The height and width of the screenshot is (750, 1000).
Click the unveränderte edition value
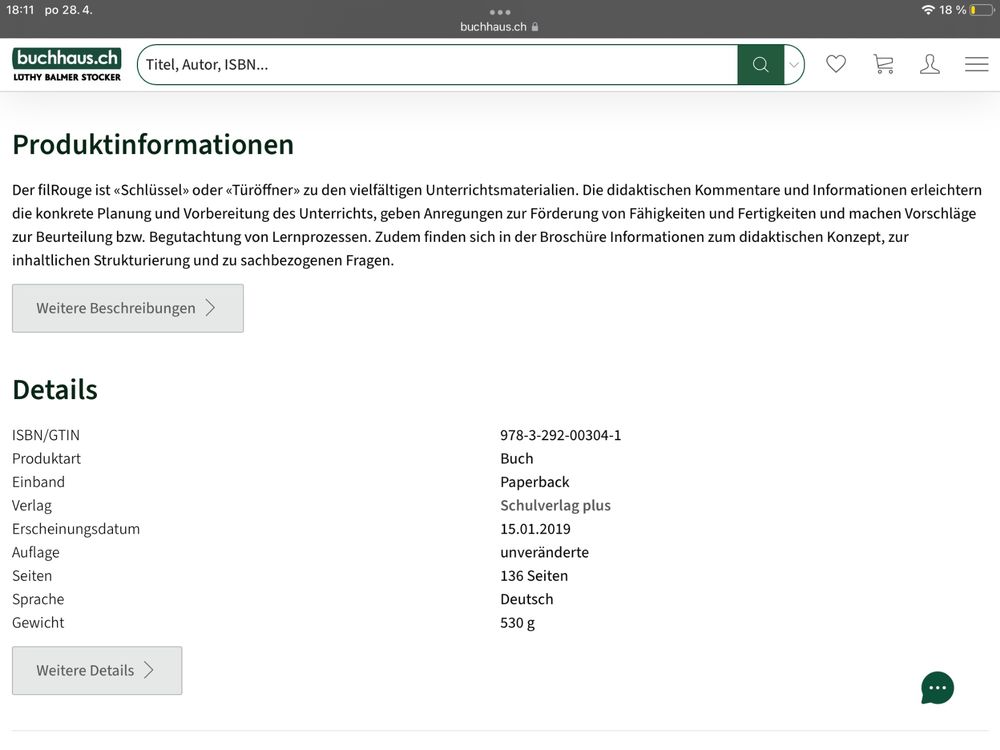point(544,552)
